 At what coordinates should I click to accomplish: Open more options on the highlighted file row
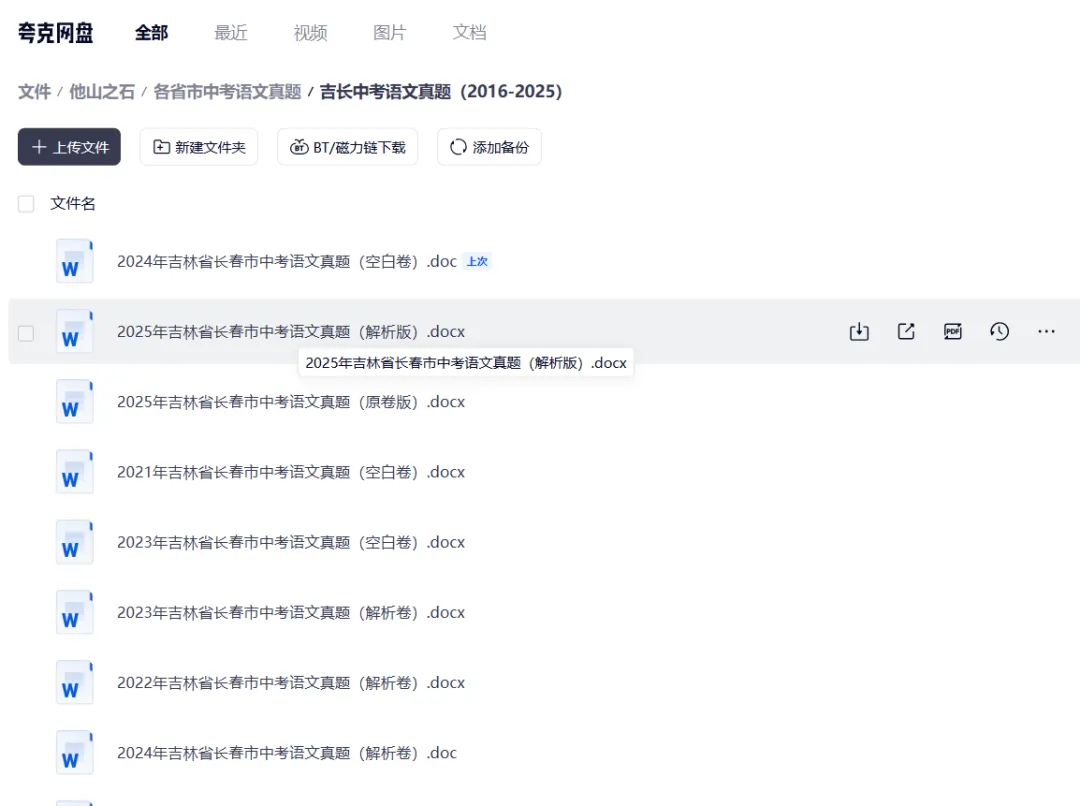point(1046,331)
